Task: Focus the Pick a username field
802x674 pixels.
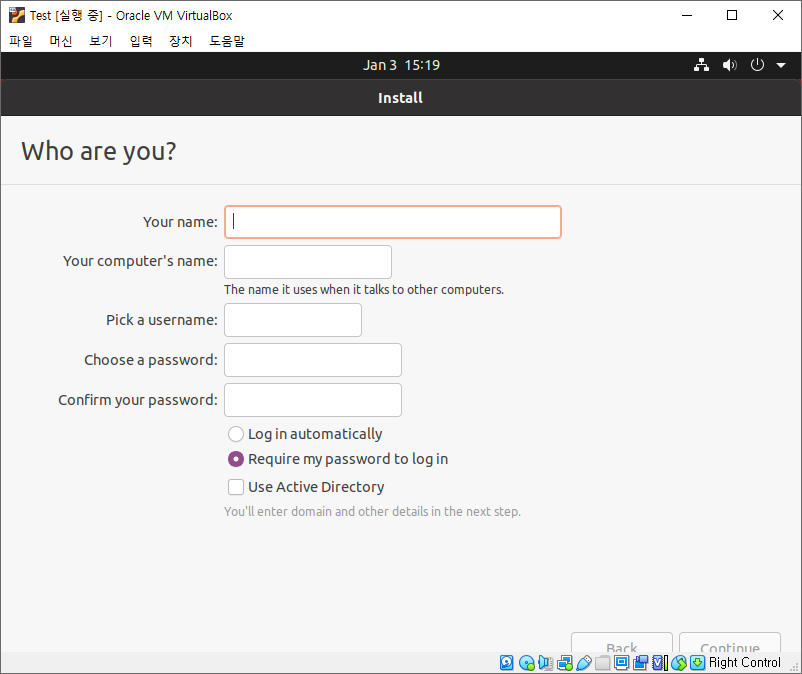Action: 293,320
